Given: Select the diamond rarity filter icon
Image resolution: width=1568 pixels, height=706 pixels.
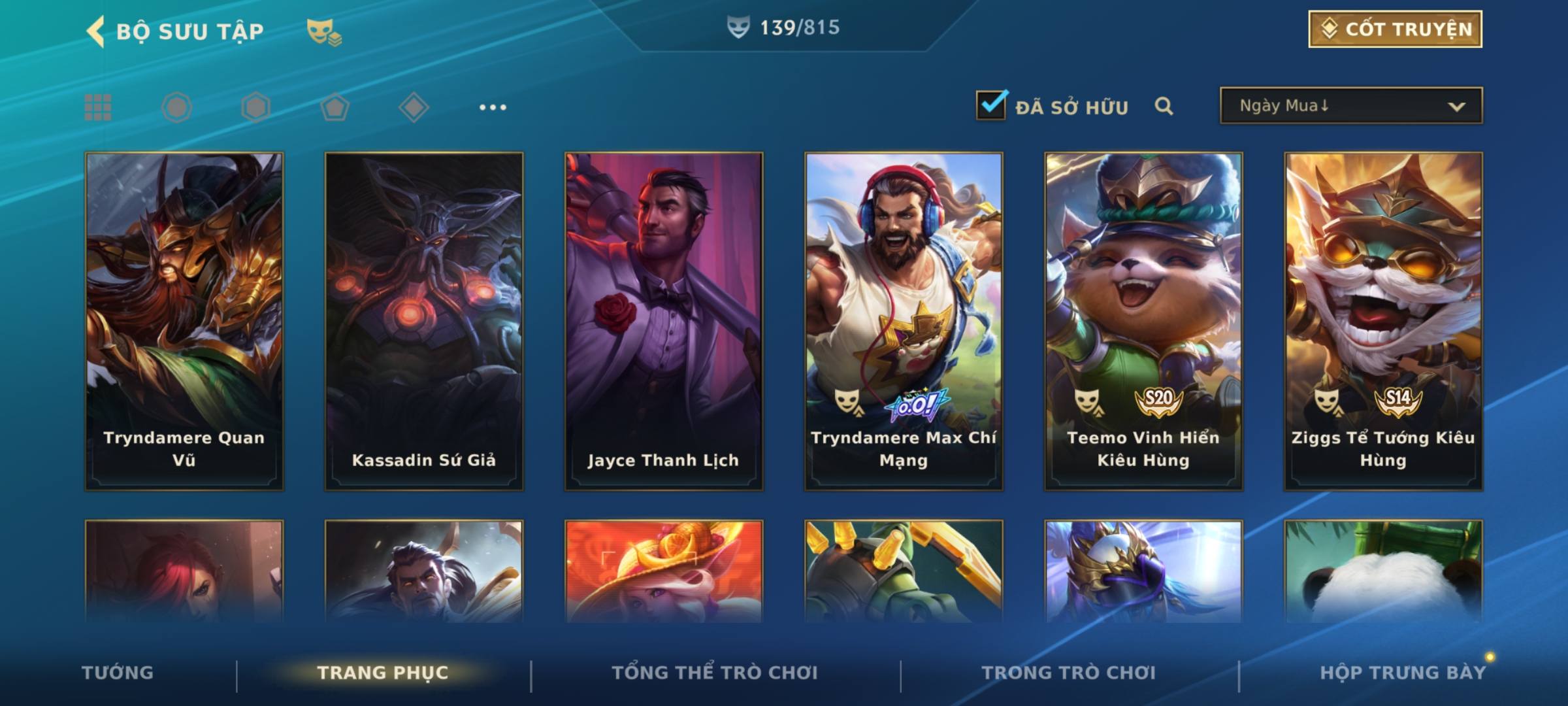Looking at the screenshot, I should tap(414, 107).
